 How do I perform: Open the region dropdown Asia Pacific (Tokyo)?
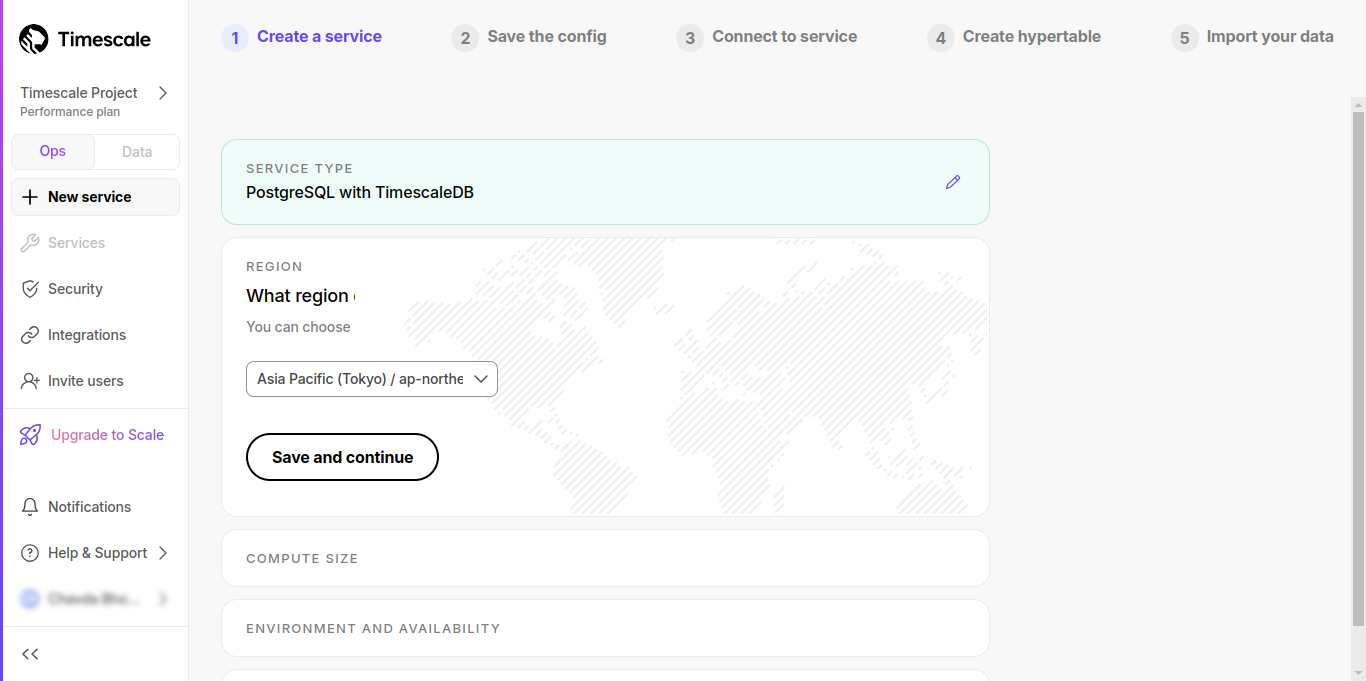coord(372,379)
